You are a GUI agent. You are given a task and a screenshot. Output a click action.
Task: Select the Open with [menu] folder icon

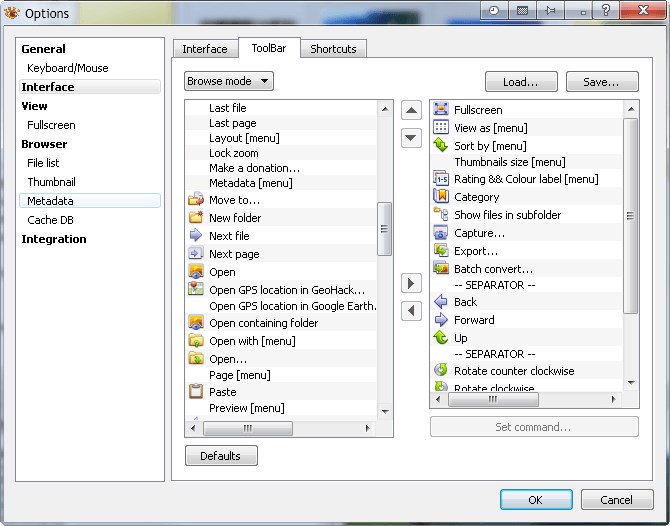pyautogui.click(x=196, y=340)
